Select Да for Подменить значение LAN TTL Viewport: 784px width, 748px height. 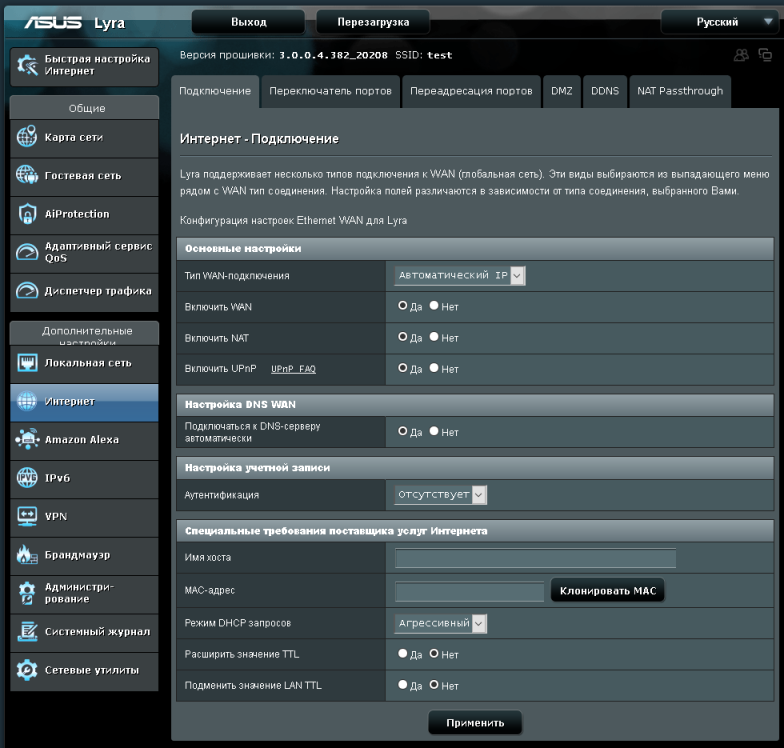pos(402,684)
